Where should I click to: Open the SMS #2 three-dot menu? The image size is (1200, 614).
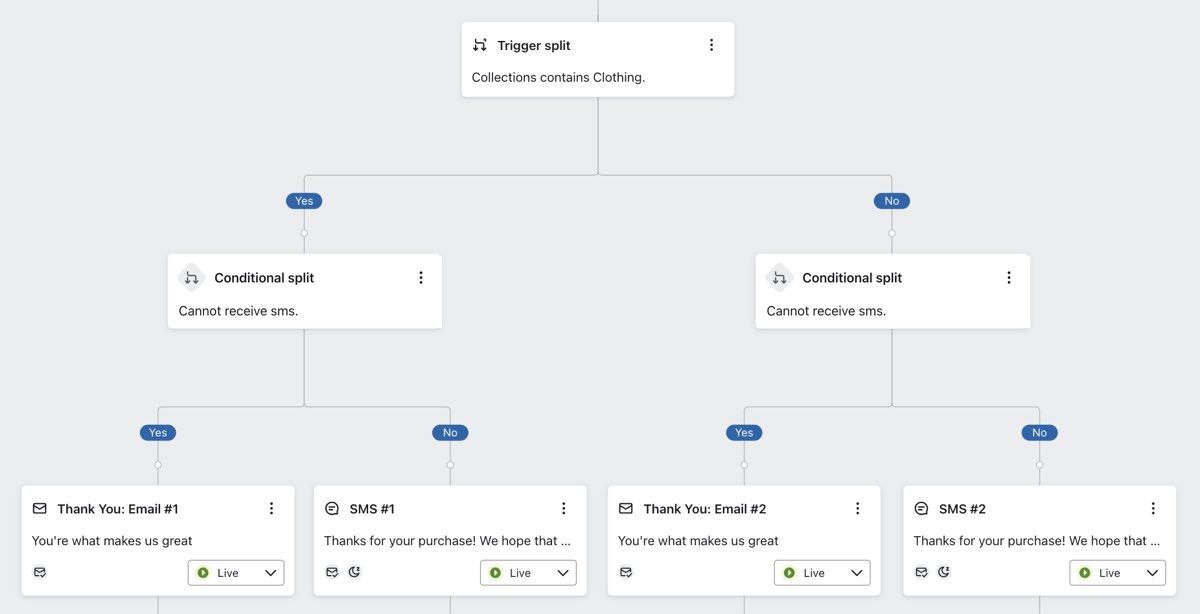(x=1153, y=509)
